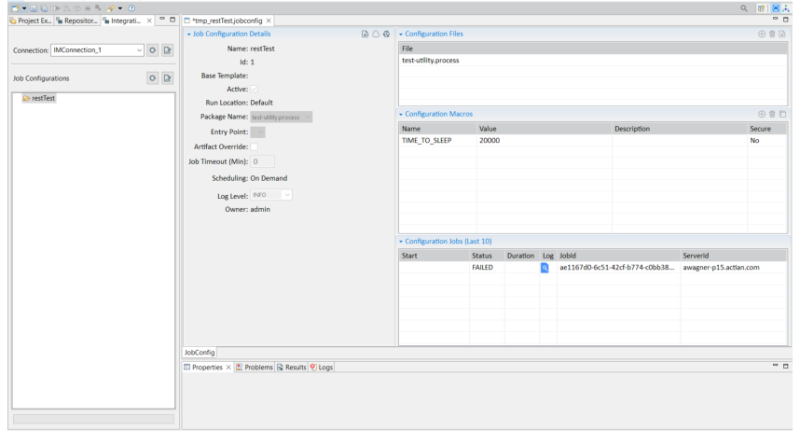Switch to the Problems tab
The height and width of the screenshot is (431, 800).
[254, 367]
